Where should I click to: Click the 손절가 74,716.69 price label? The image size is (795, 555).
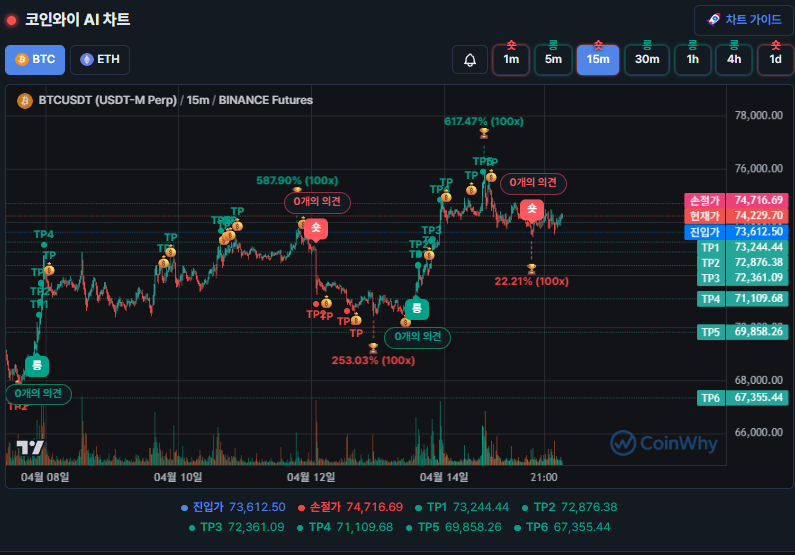click(736, 200)
